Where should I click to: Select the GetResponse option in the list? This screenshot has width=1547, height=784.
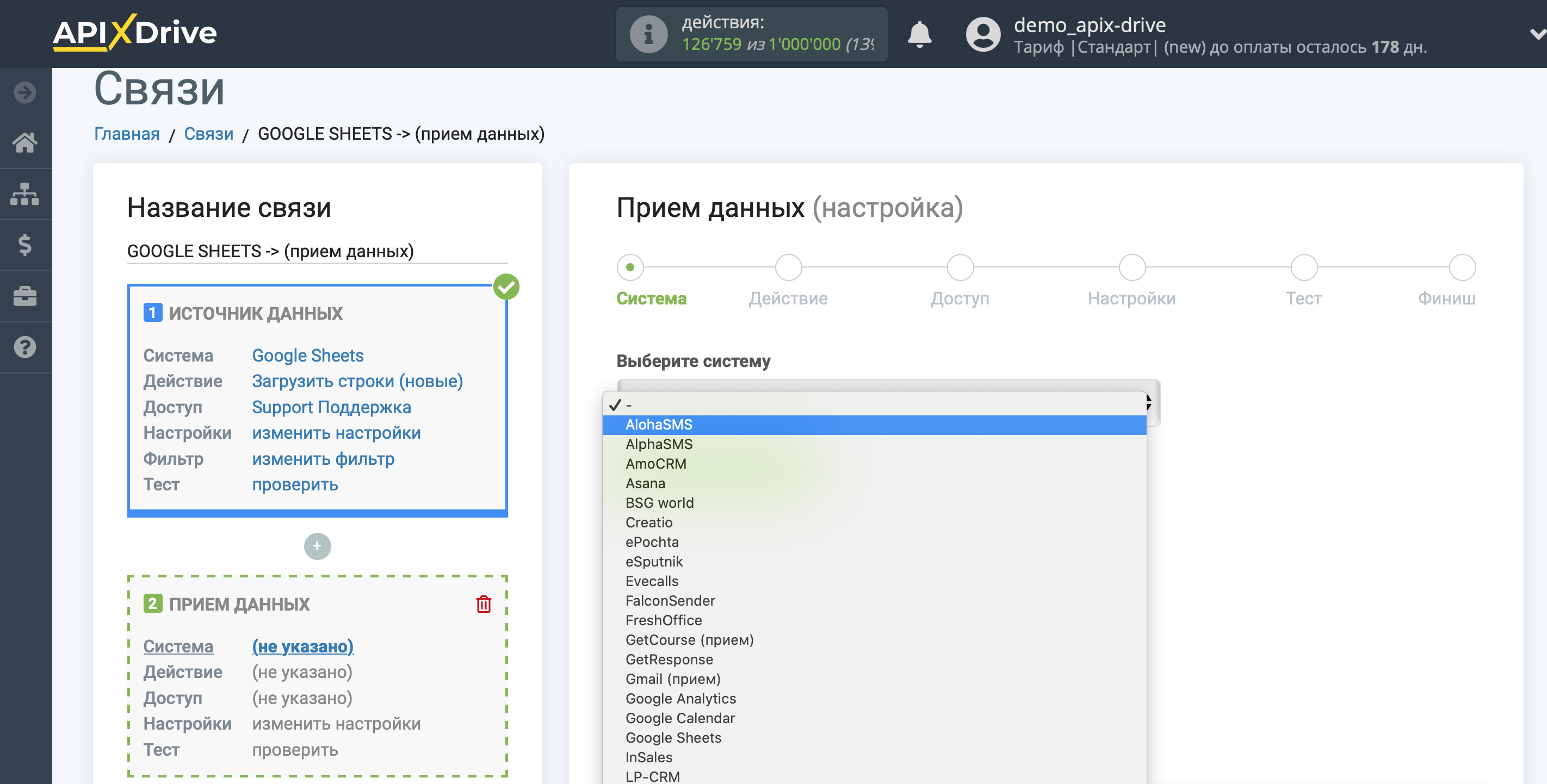click(669, 659)
